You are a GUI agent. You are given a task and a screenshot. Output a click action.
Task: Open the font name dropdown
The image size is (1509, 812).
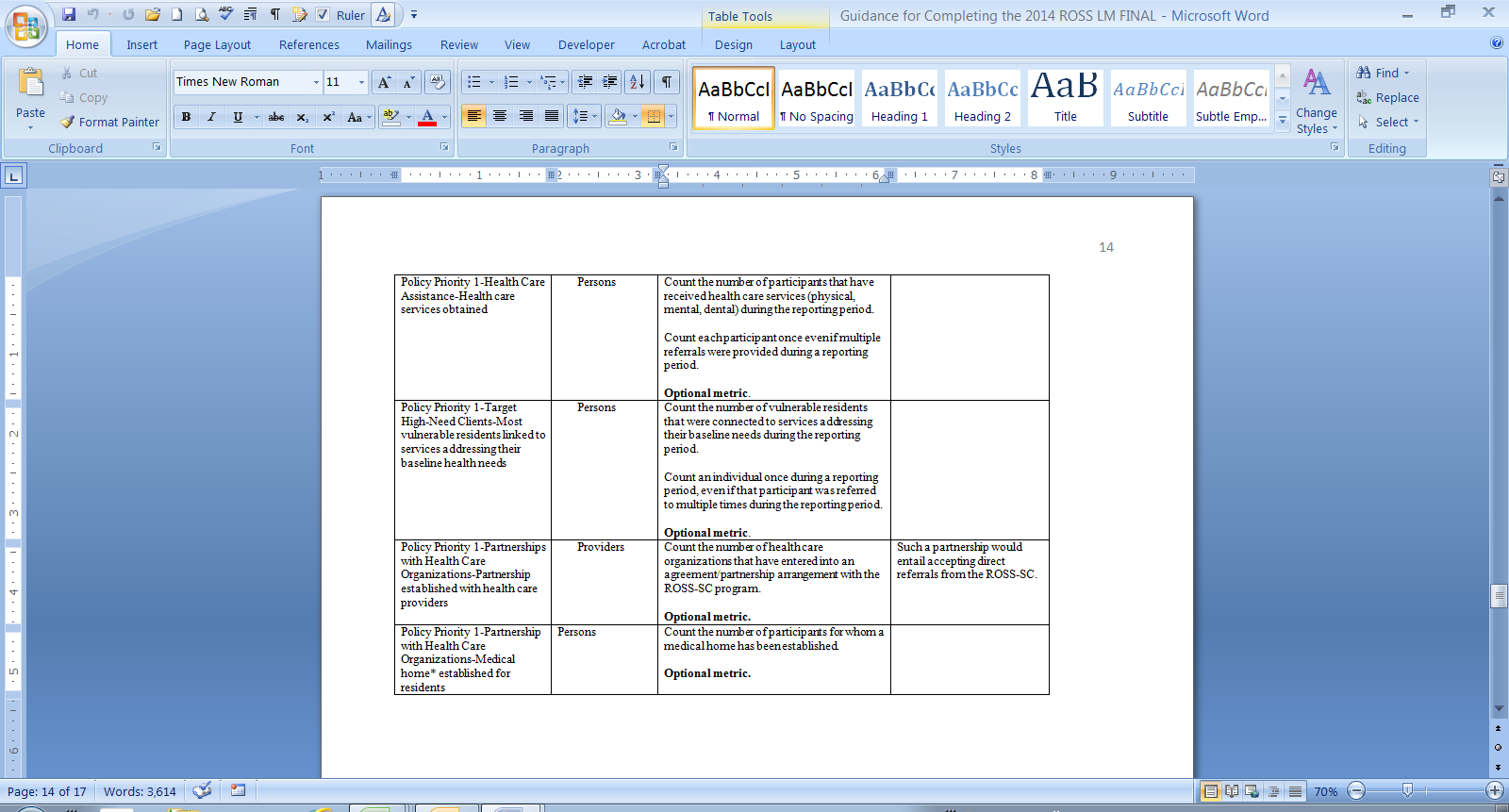(316, 82)
